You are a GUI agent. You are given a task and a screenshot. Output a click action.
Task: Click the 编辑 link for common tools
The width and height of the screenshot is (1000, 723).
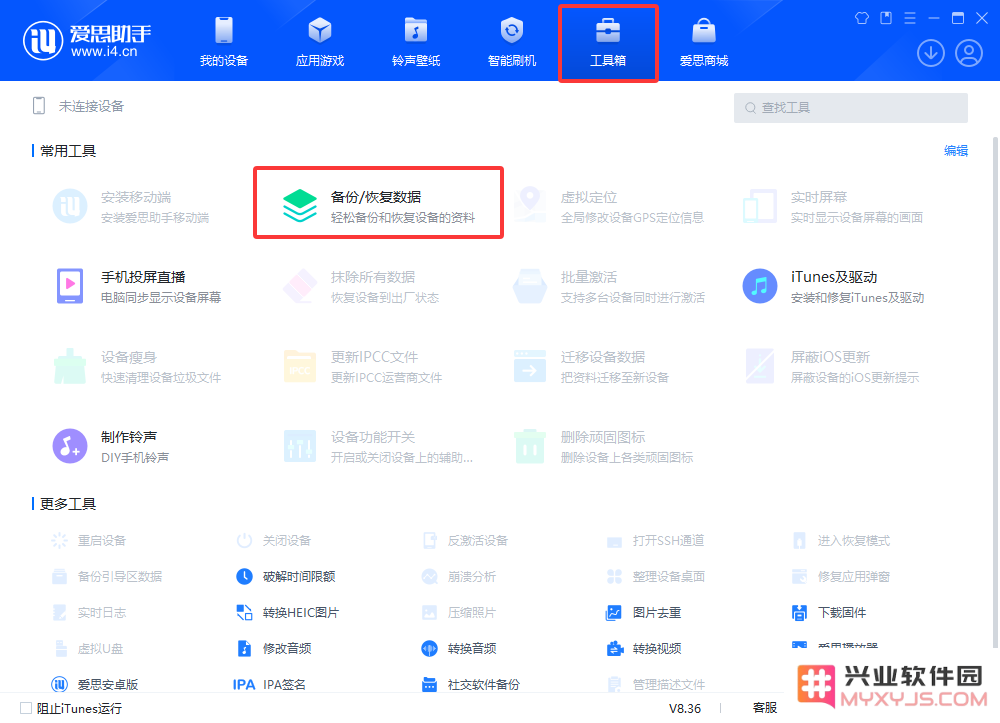click(955, 150)
